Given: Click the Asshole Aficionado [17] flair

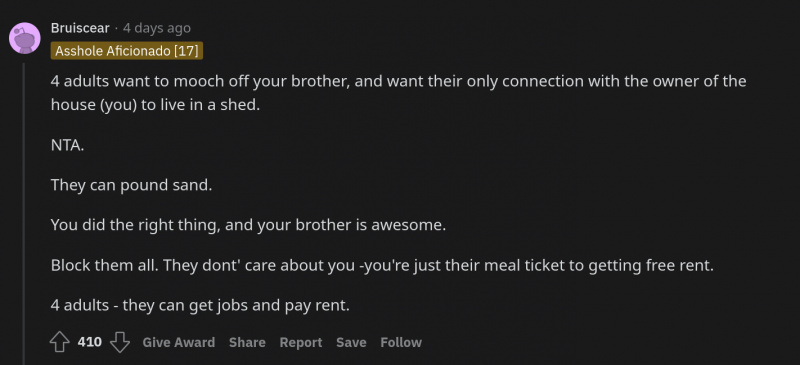Looking at the screenshot, I should pyautogui.click(x=127, y=51).
